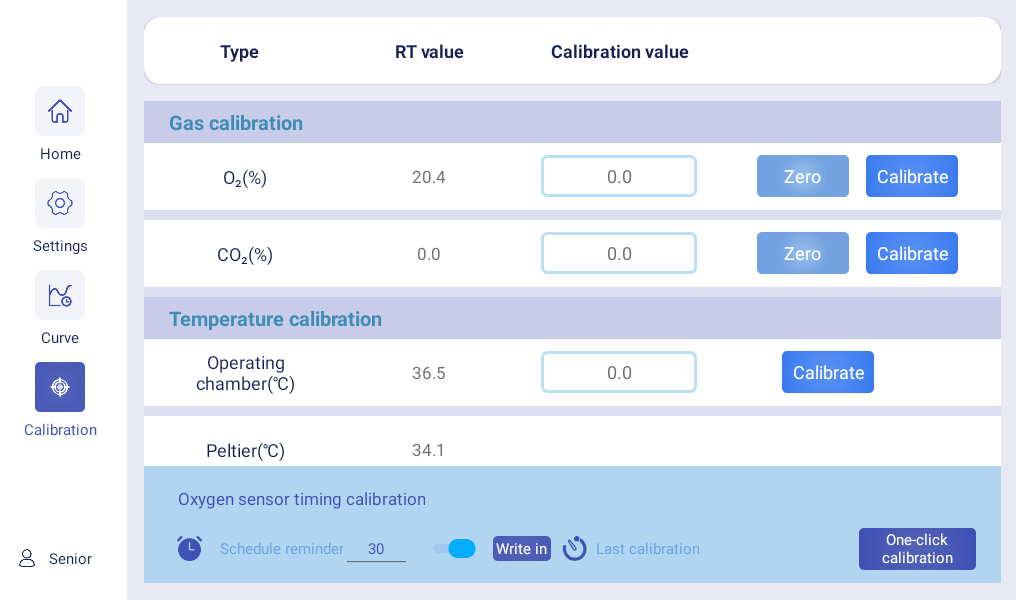Screen dimensions: 1016x602
Task: Click the last calibration timer icon
Action: tap(574, 548)
